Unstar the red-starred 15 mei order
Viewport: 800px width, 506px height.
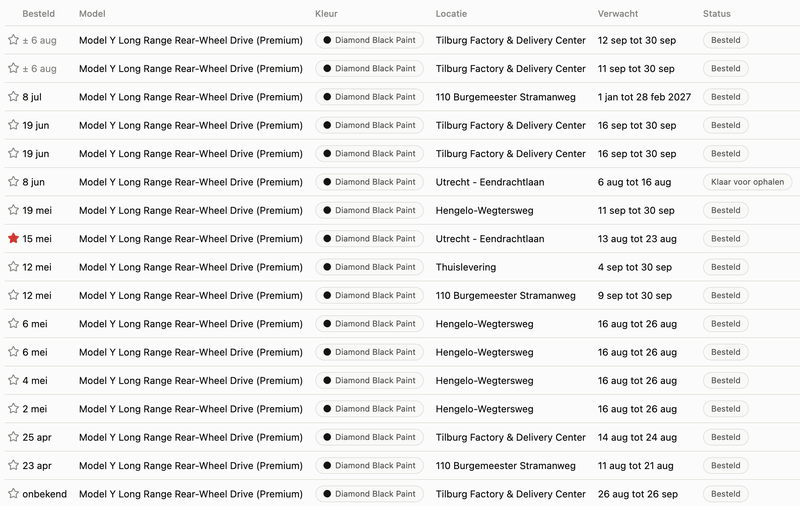coord(13,238)
